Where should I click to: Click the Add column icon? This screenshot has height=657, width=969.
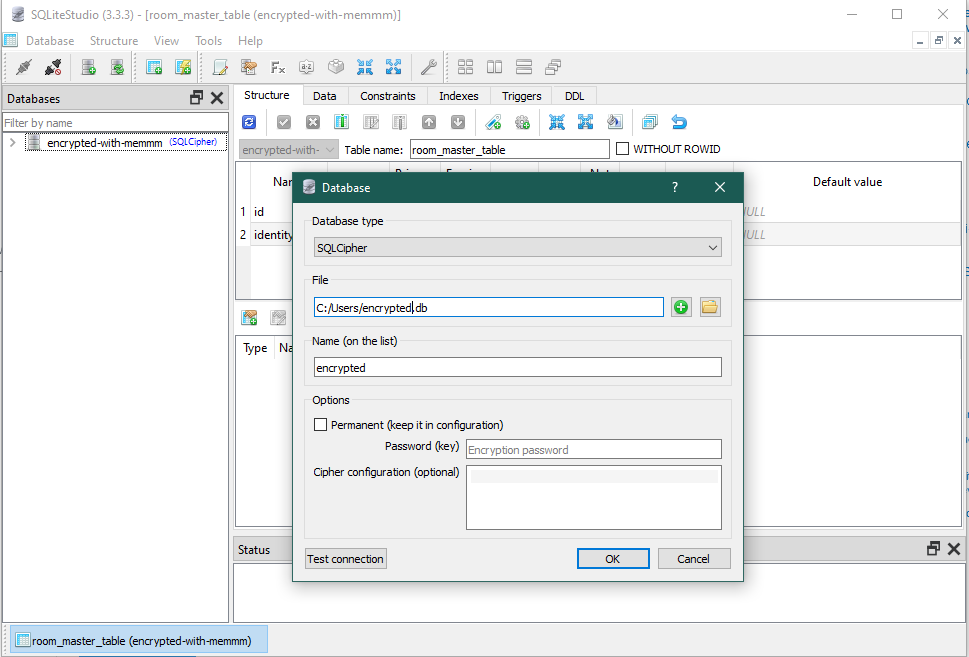pos(341,122)
